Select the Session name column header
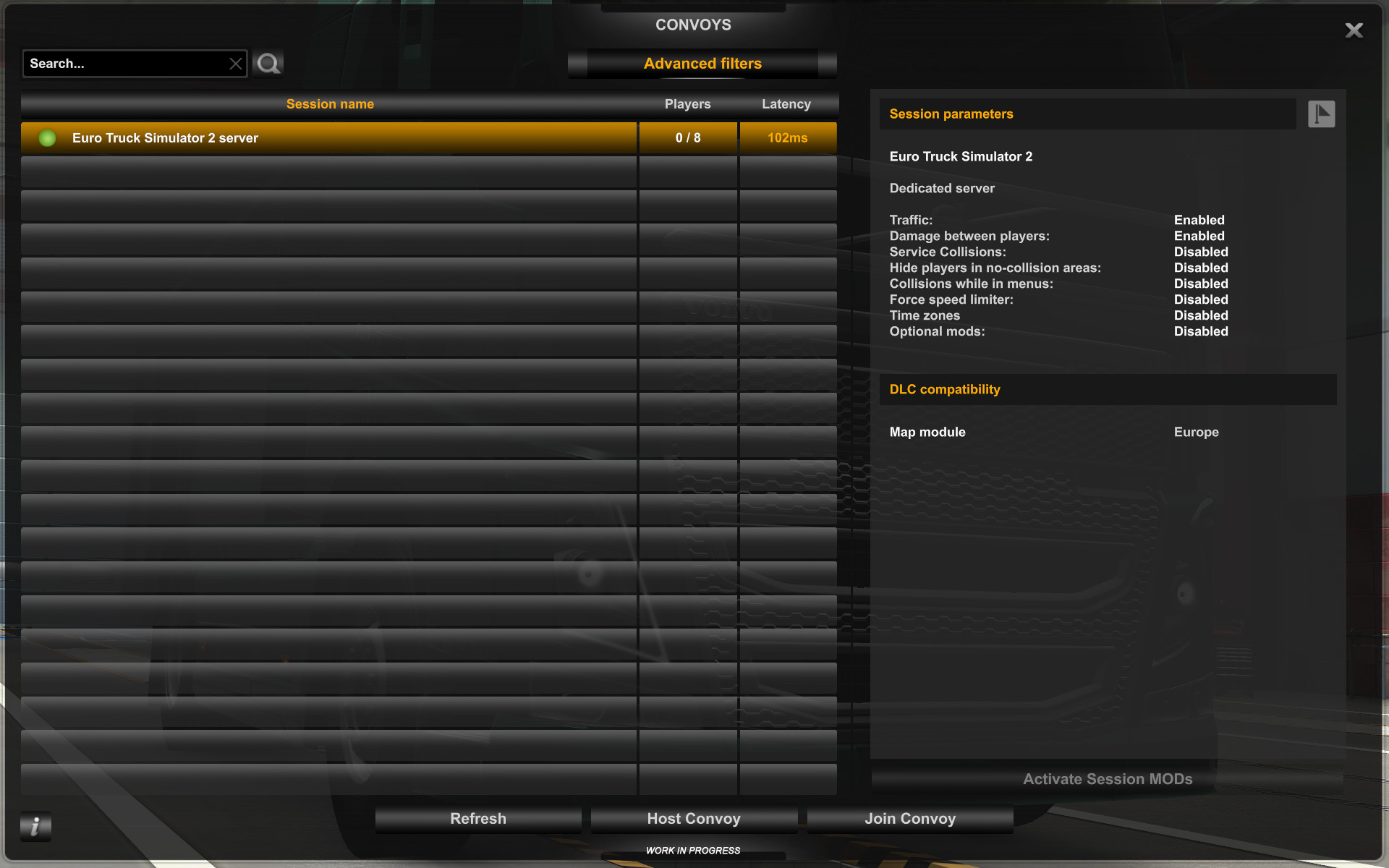 click(x=329, y=103)
